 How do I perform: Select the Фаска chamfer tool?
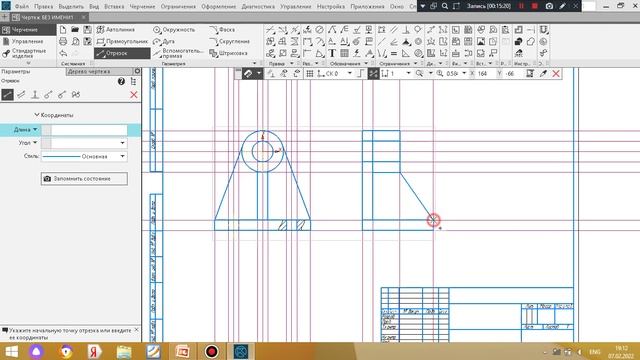pyautogui.click(x=222, y=30)
